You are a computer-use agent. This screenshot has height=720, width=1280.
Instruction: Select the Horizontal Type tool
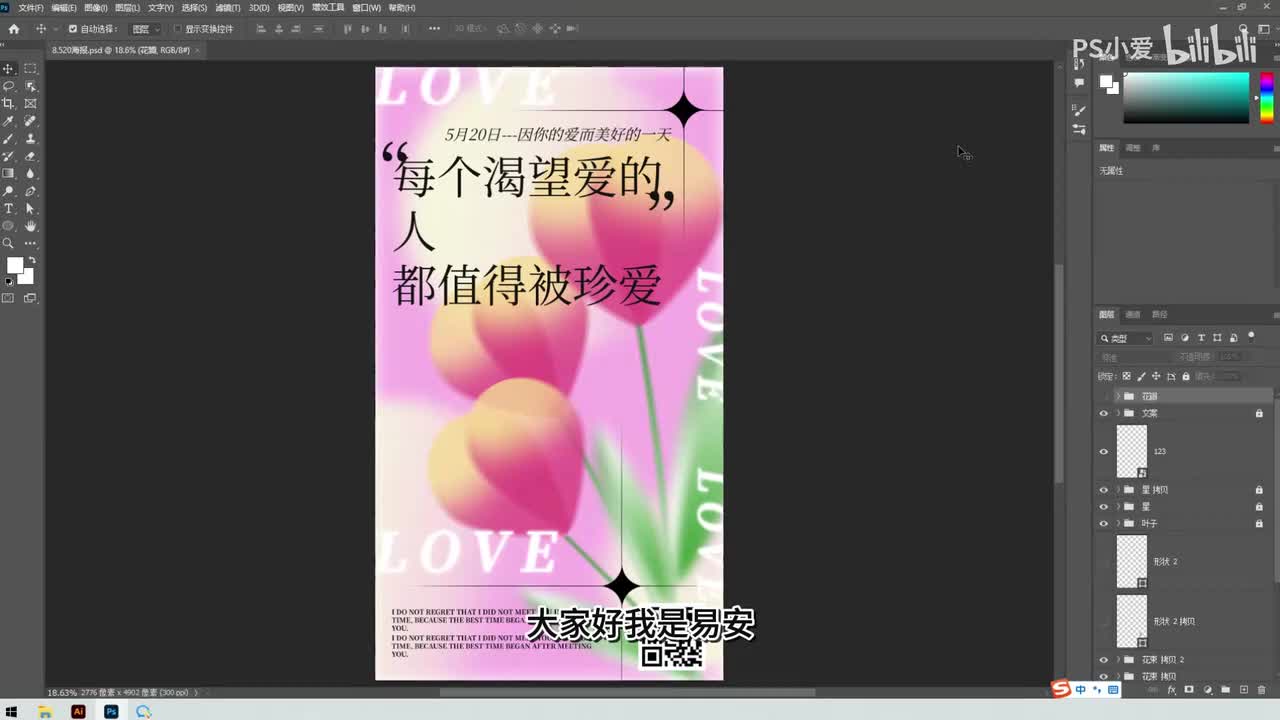pos(9,208)
